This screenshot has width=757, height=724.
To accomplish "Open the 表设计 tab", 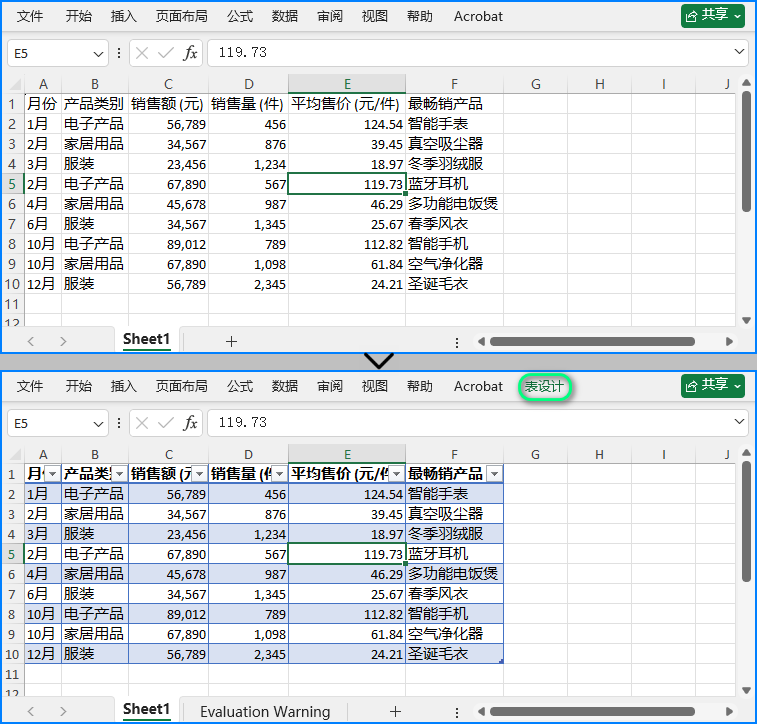I will 544,386.
